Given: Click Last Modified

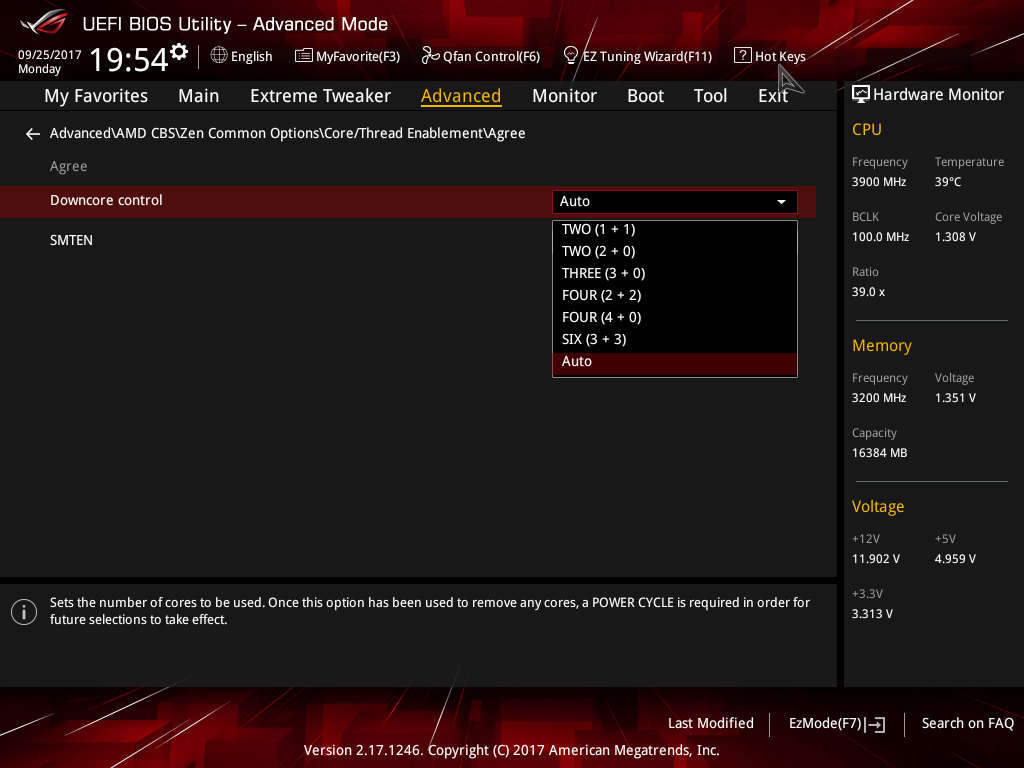Looking at the screenshot, I should coord(711,724).
